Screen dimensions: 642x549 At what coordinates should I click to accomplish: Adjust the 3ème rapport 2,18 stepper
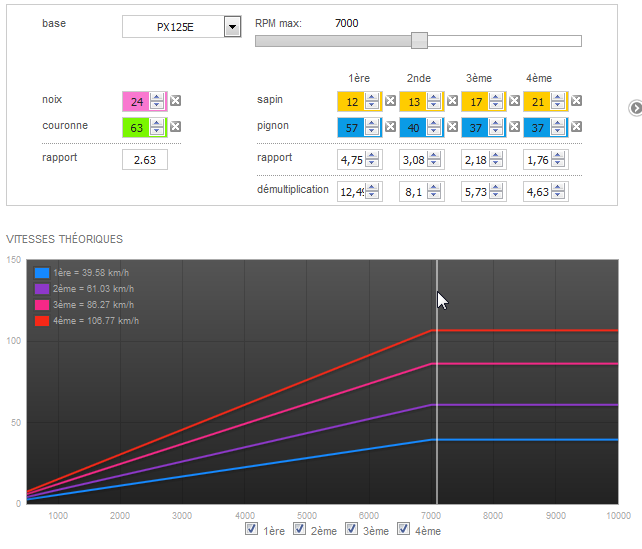point(496,159)
